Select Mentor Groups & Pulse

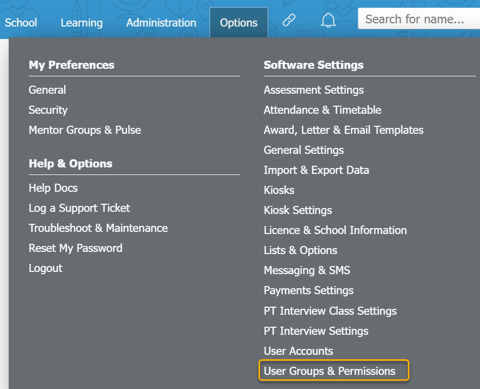click(85, 130)
